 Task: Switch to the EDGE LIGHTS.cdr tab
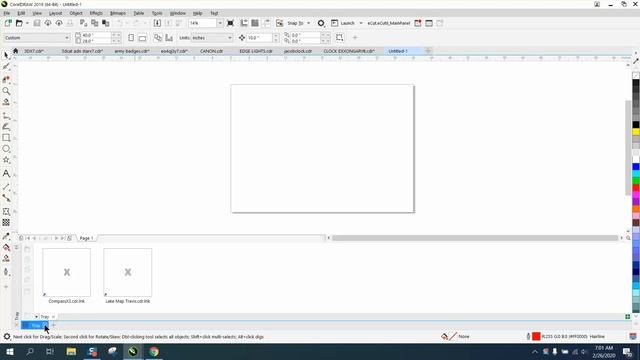[x=256, y=51]
